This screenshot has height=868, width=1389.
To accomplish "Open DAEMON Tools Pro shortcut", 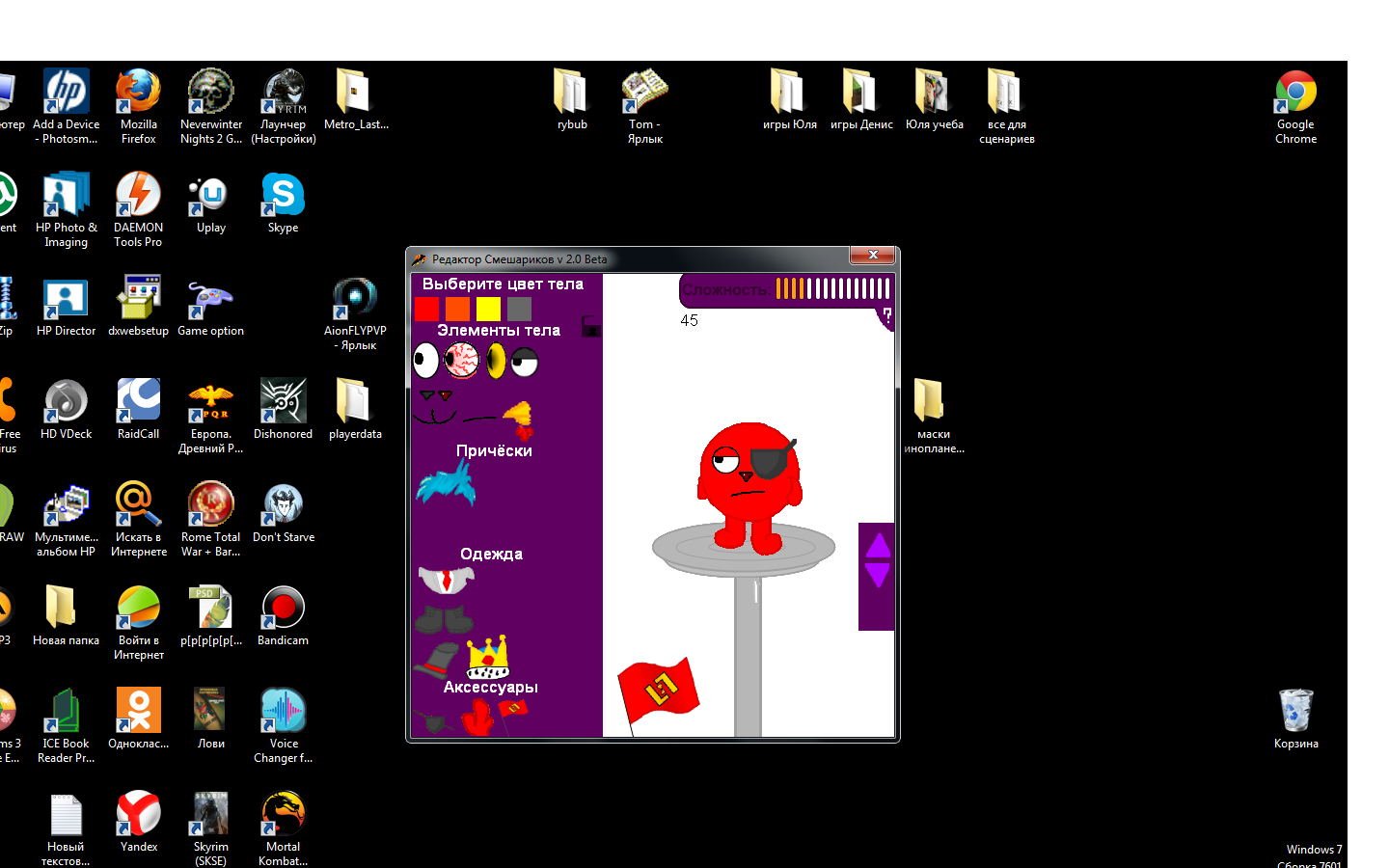I will pyautogui.click(x=138, y=209).
